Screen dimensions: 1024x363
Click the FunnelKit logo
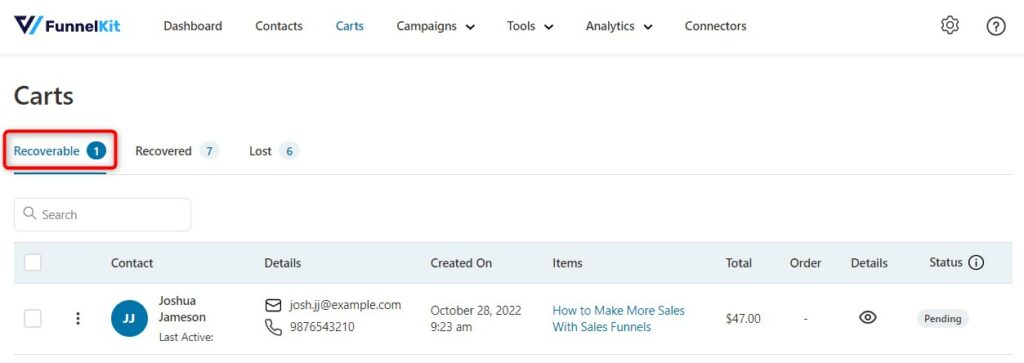67,25
